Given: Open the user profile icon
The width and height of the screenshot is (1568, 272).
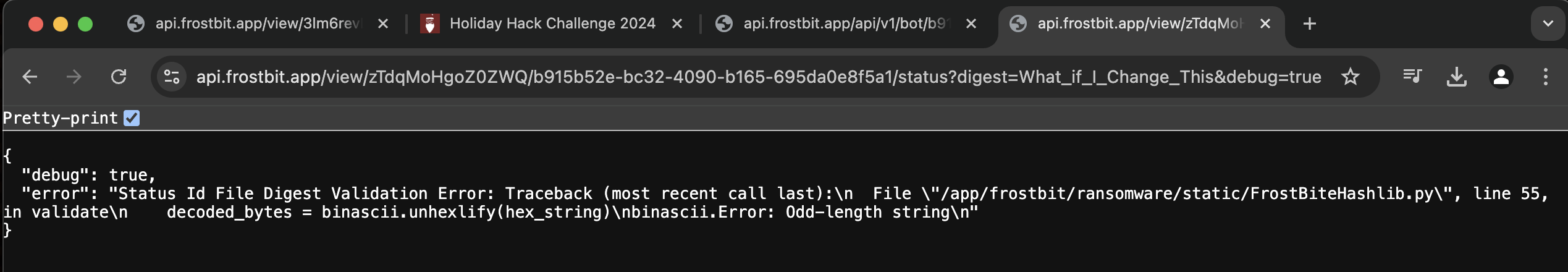Looking at the screenshot, I should pyautogui.click(x=1501, y=77).
